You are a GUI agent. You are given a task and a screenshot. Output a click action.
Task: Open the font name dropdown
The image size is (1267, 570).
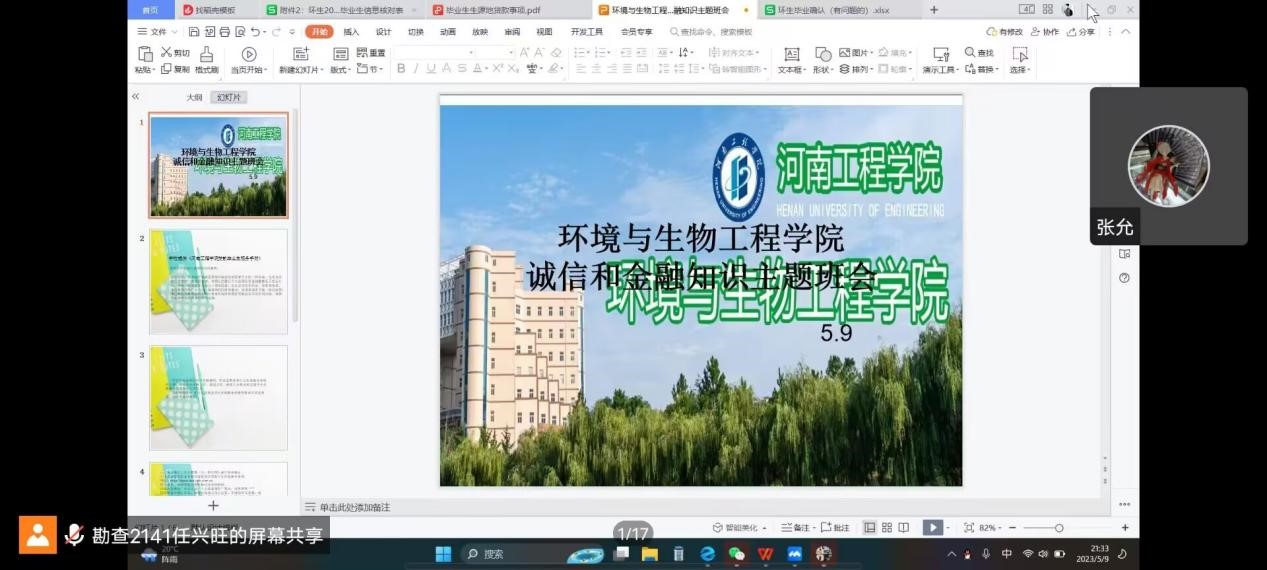[x=471, y=52]
